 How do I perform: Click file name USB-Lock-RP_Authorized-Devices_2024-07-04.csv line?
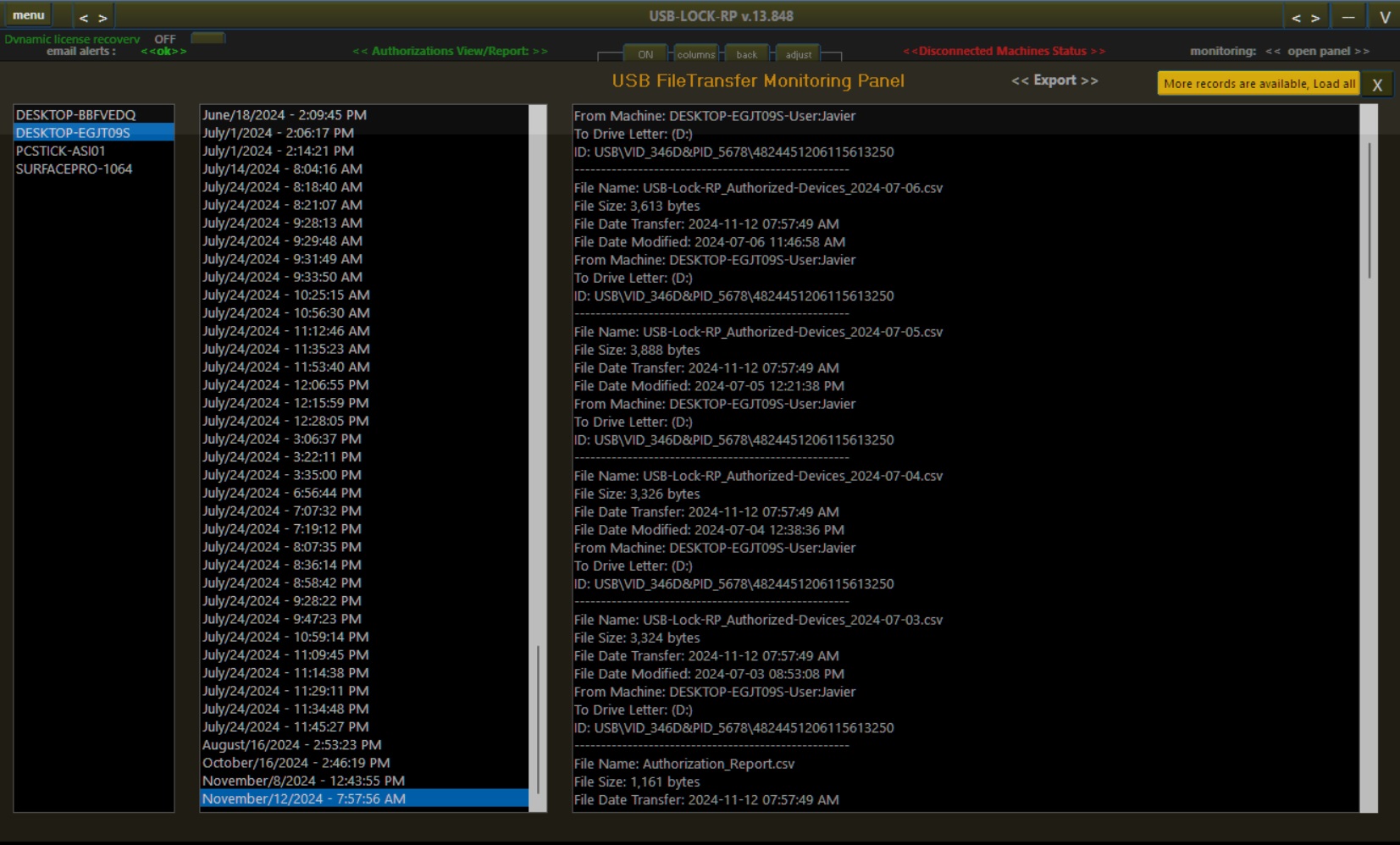[x=758, y=476]
